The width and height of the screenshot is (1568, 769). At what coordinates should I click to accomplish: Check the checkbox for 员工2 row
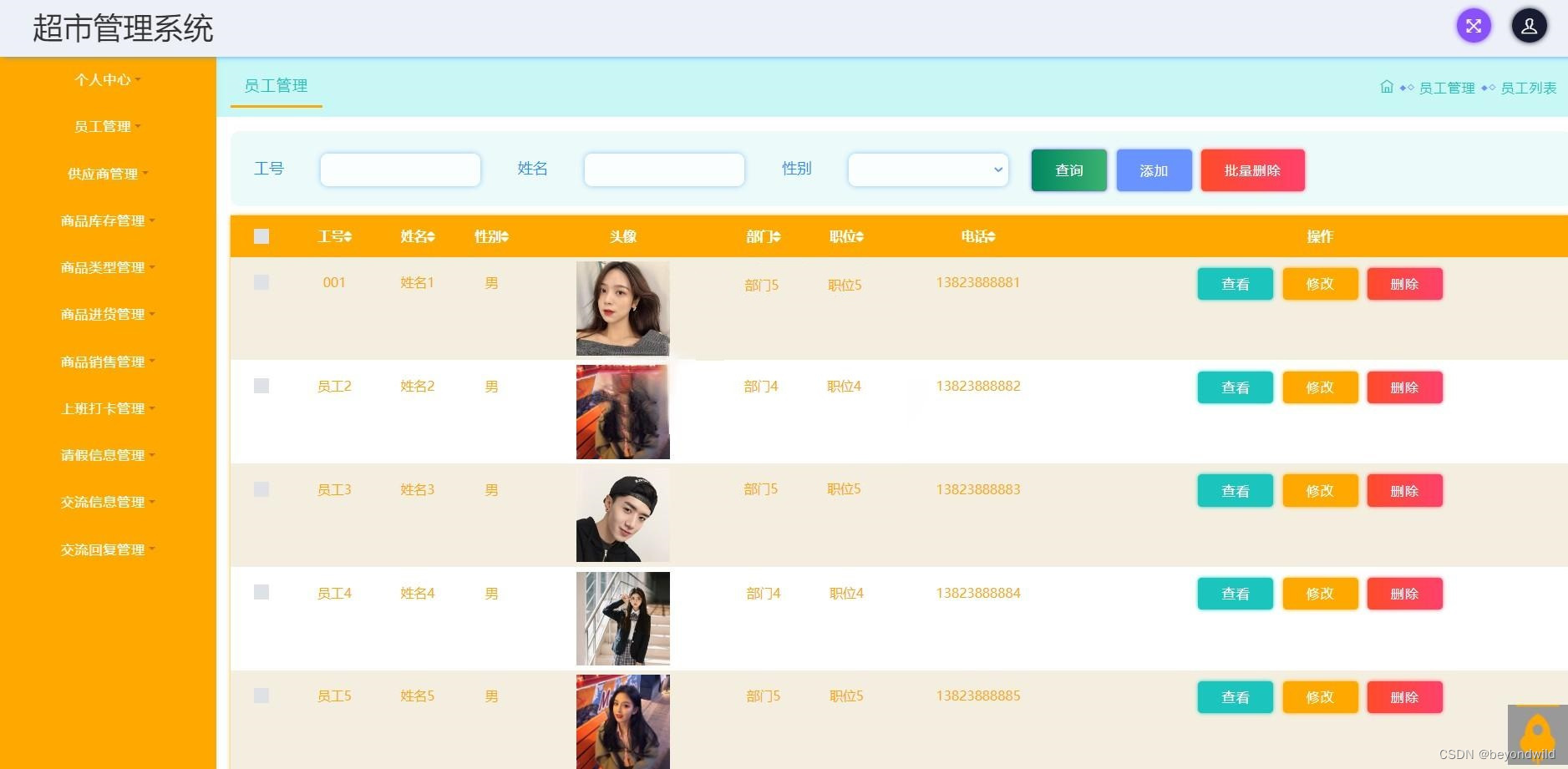[261, 386]
